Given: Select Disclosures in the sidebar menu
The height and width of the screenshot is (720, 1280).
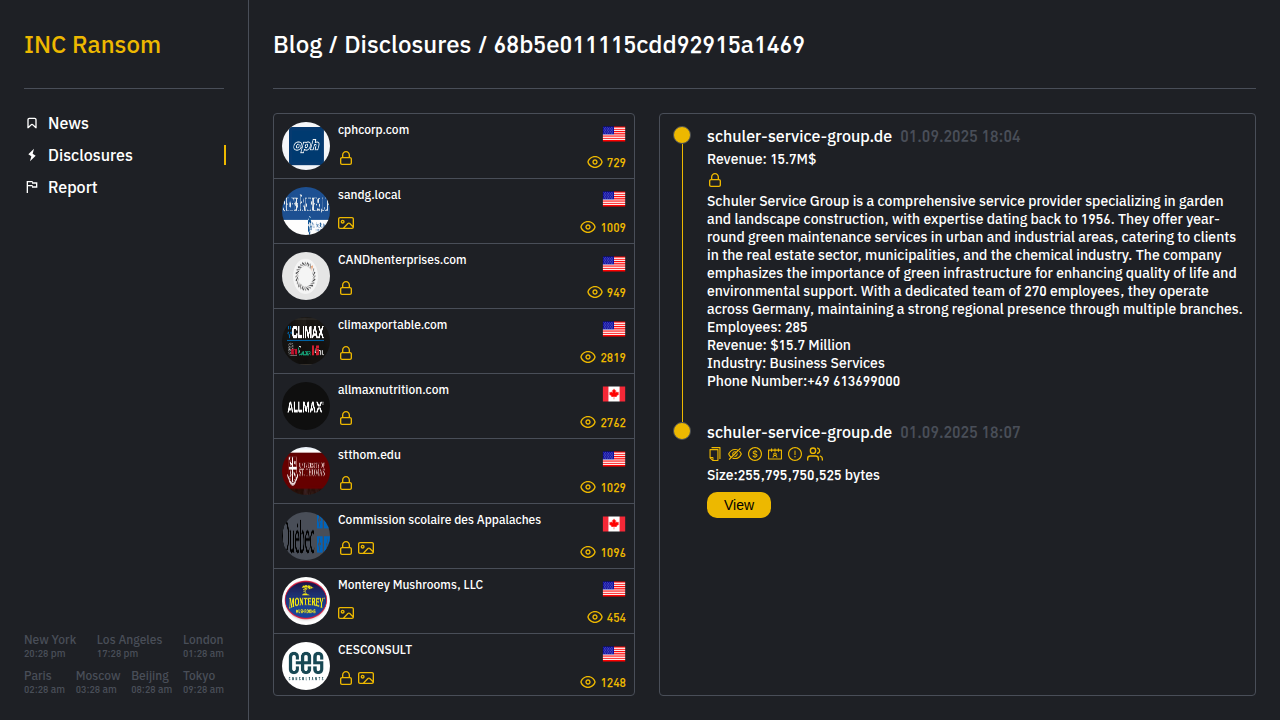Looking at the screenshot, I should click(90, 155).
